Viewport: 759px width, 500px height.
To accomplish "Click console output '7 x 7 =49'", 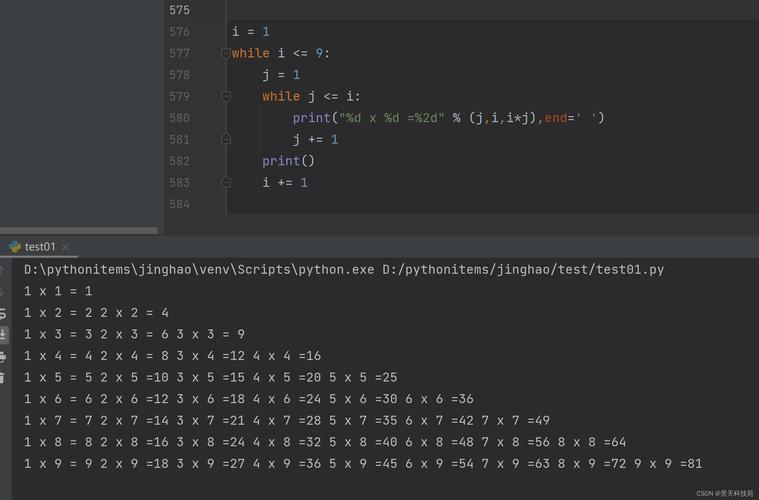I will [516, 421].
